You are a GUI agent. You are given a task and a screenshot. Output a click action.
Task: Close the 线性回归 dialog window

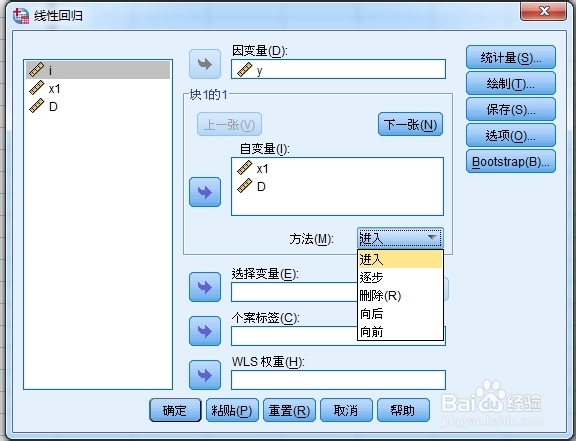click(x=544, y=11)
